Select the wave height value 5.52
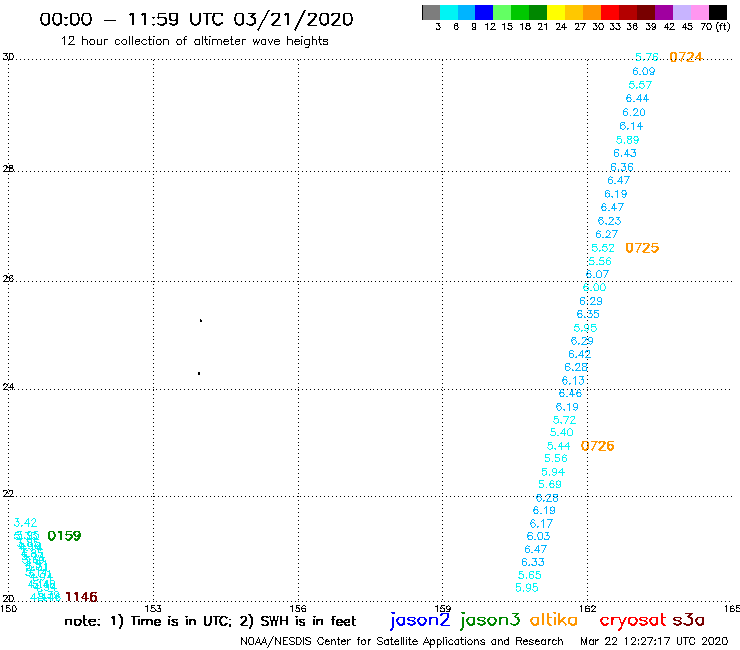Image resolution: width=740 pixels, height=650 pixels. (x=603, y=248)
